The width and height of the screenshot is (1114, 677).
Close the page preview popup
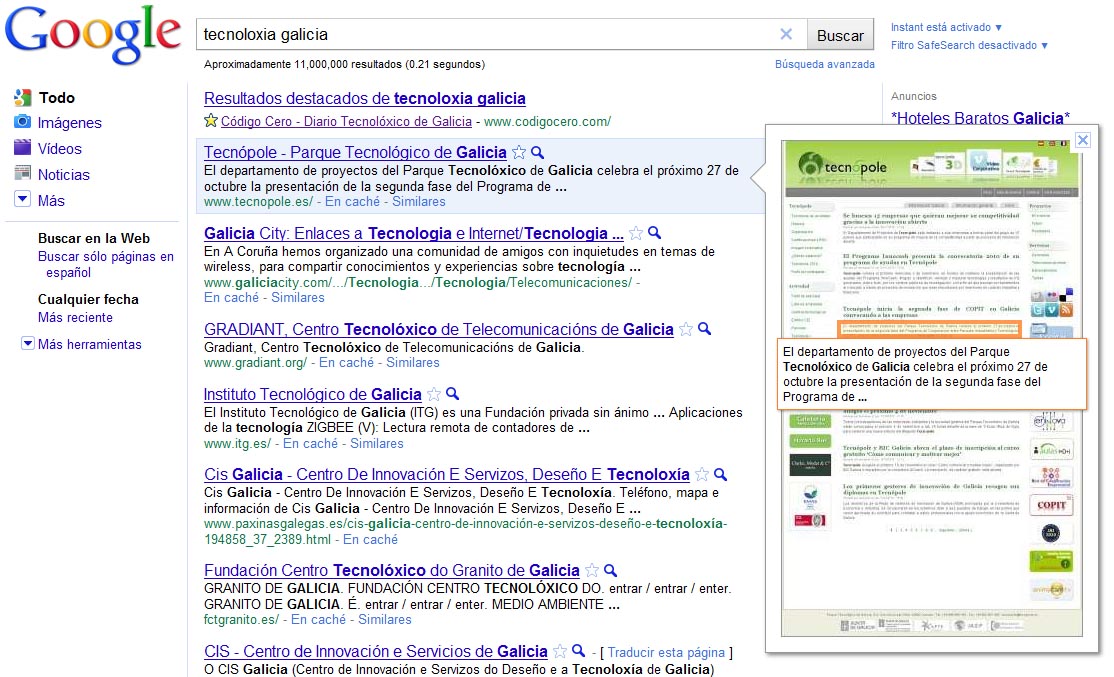[x=1083, y=140]
